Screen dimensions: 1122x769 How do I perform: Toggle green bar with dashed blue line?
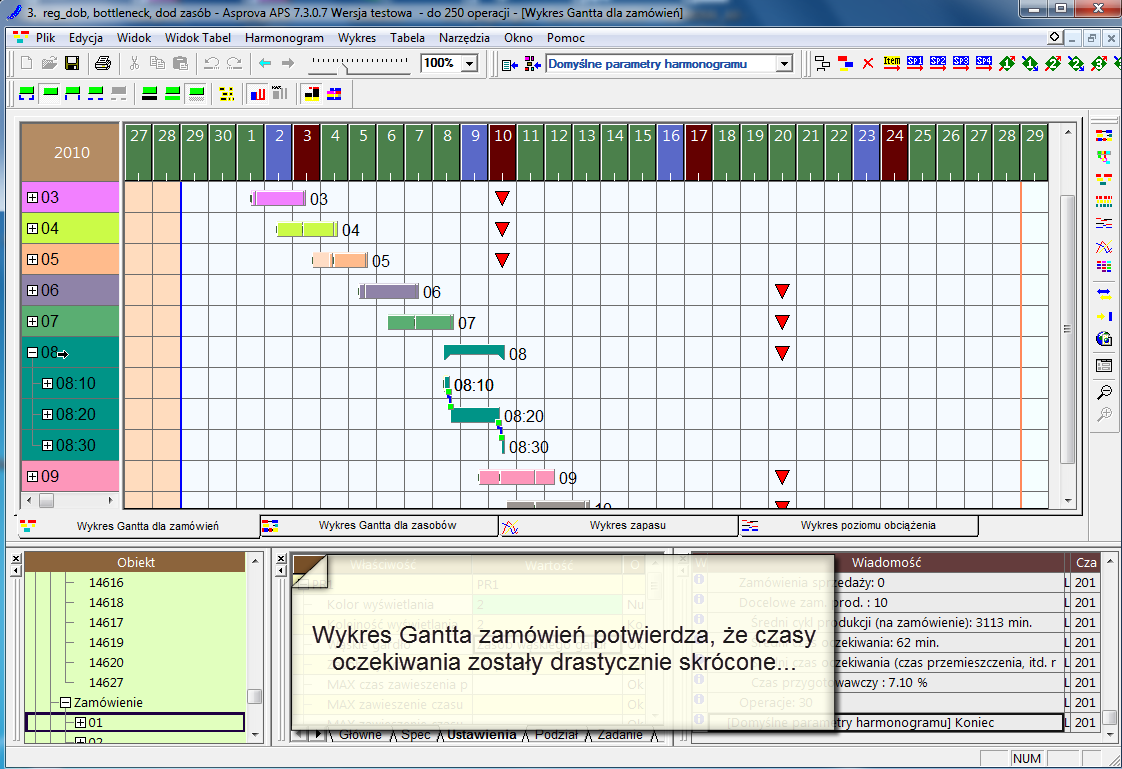click(95, 94)
